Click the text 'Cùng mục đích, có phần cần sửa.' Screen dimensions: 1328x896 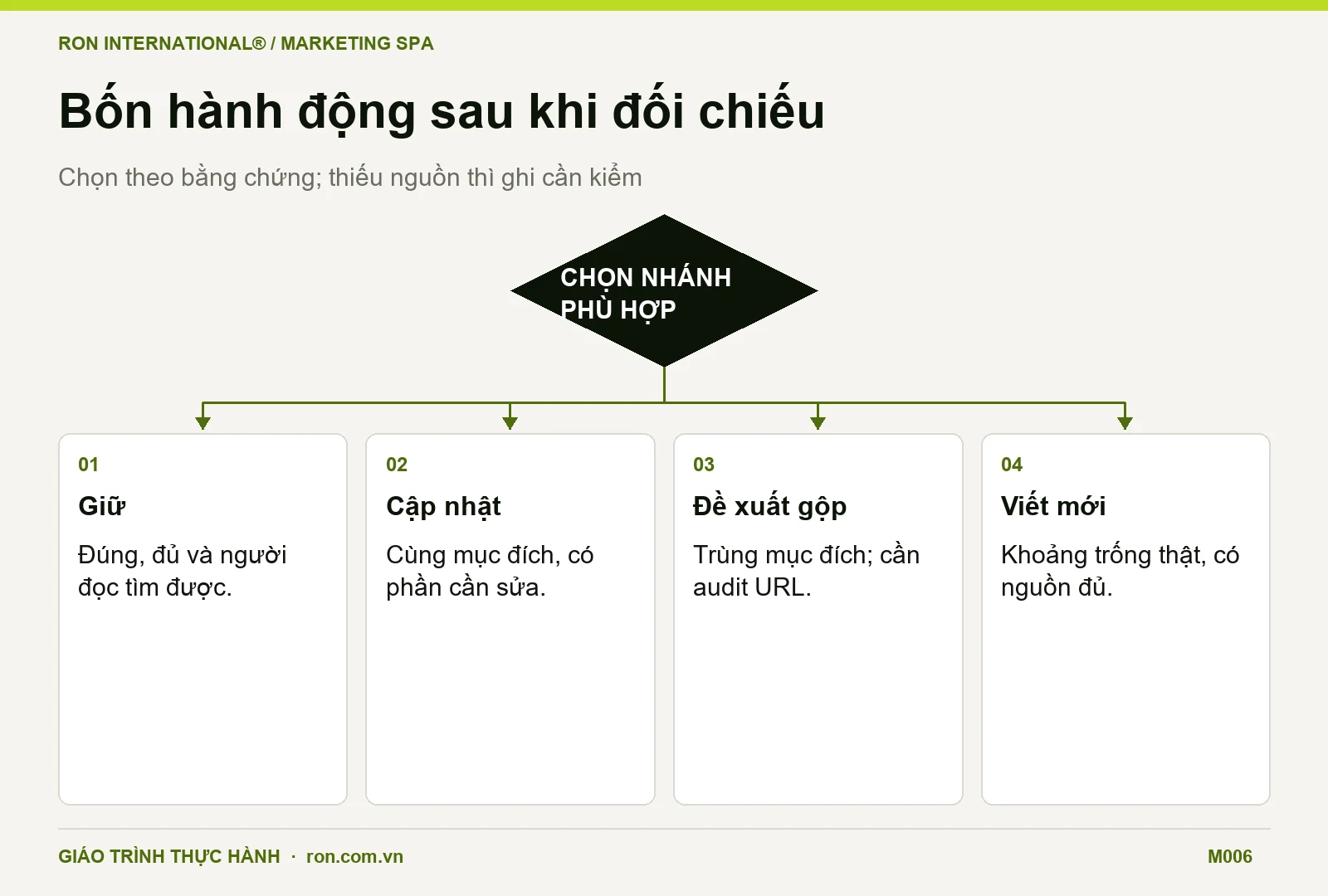490,571
